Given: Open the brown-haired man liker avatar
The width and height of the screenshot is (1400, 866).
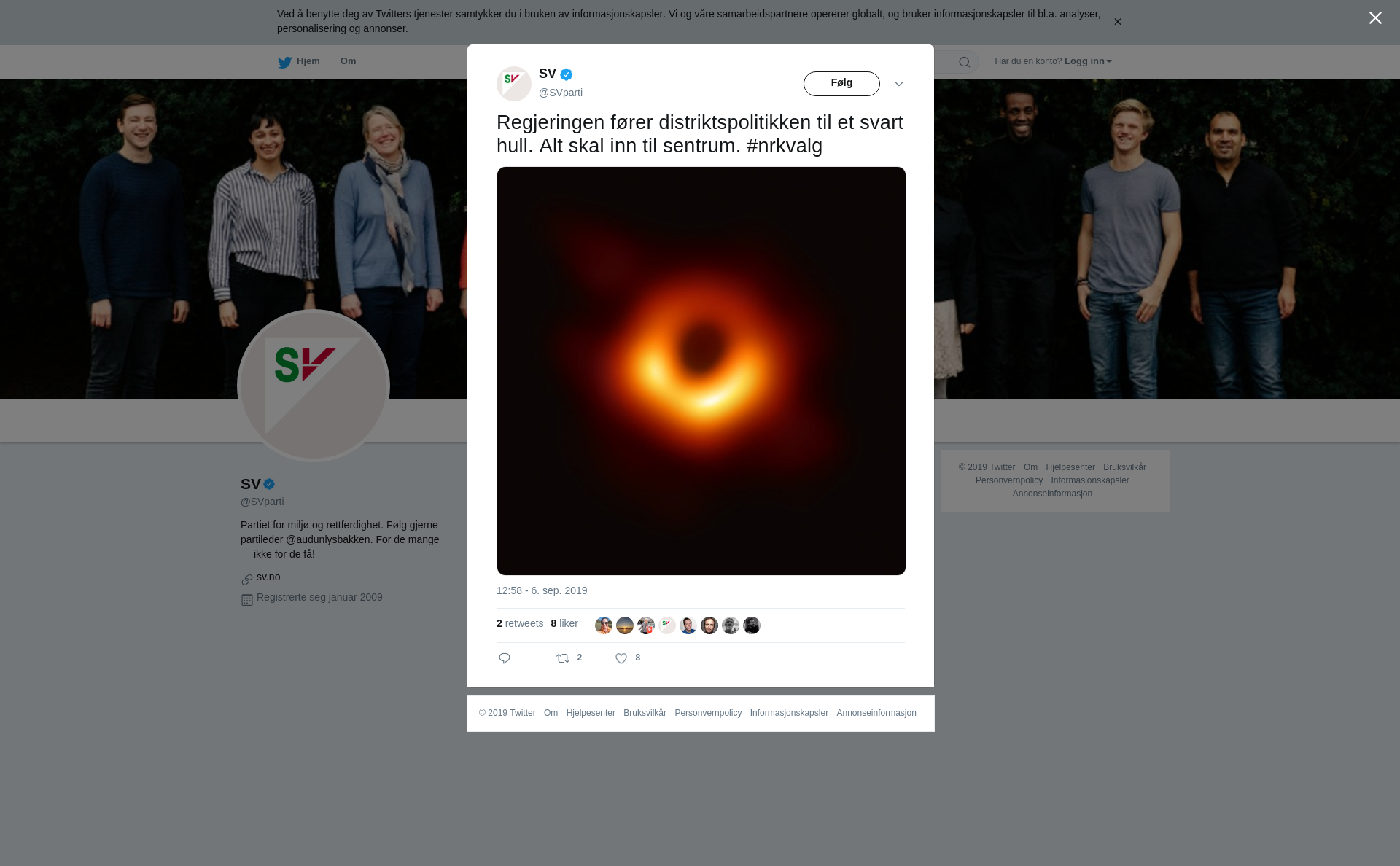Looking at the screenshot, I should click(709, 625).
